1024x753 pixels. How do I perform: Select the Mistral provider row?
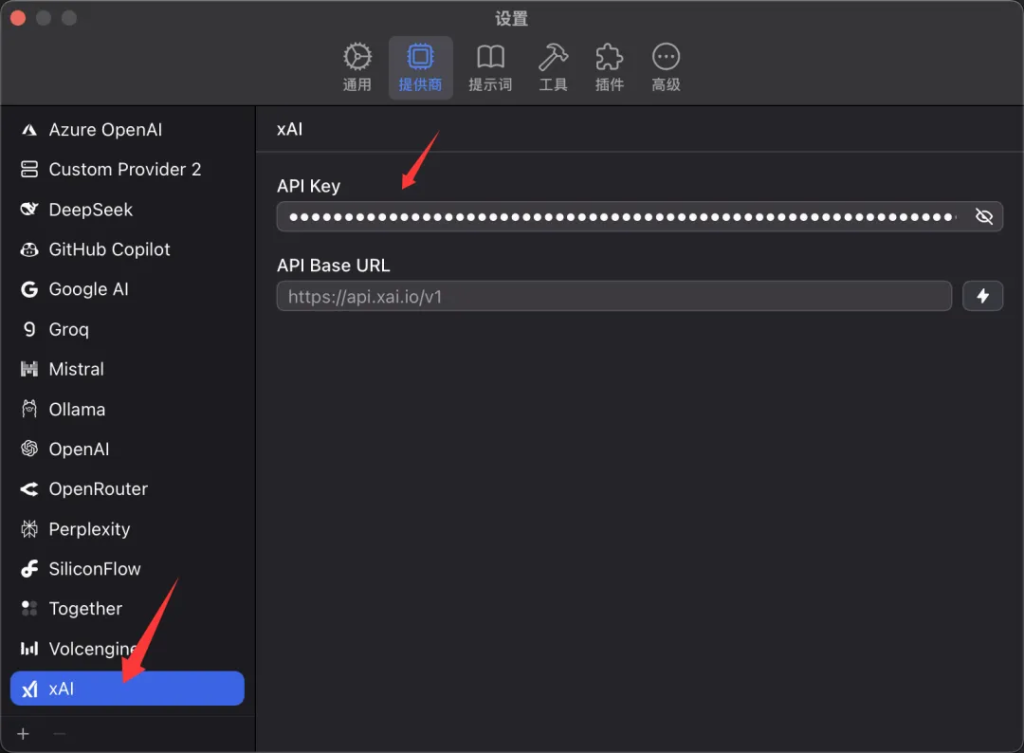pyautogui.click(x=127, y=369)
